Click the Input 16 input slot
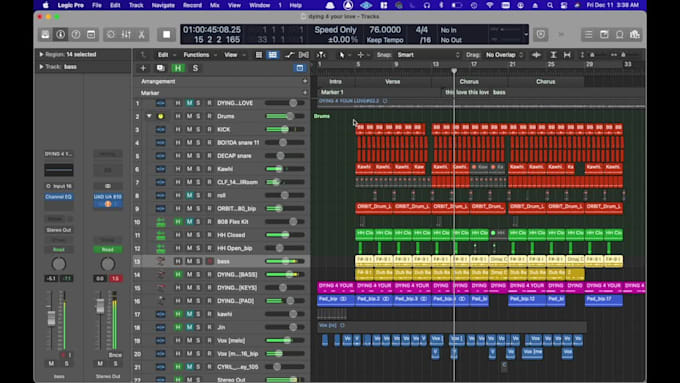Image resolution: width=680 pixels, height=383 pixels. [59, 186]
